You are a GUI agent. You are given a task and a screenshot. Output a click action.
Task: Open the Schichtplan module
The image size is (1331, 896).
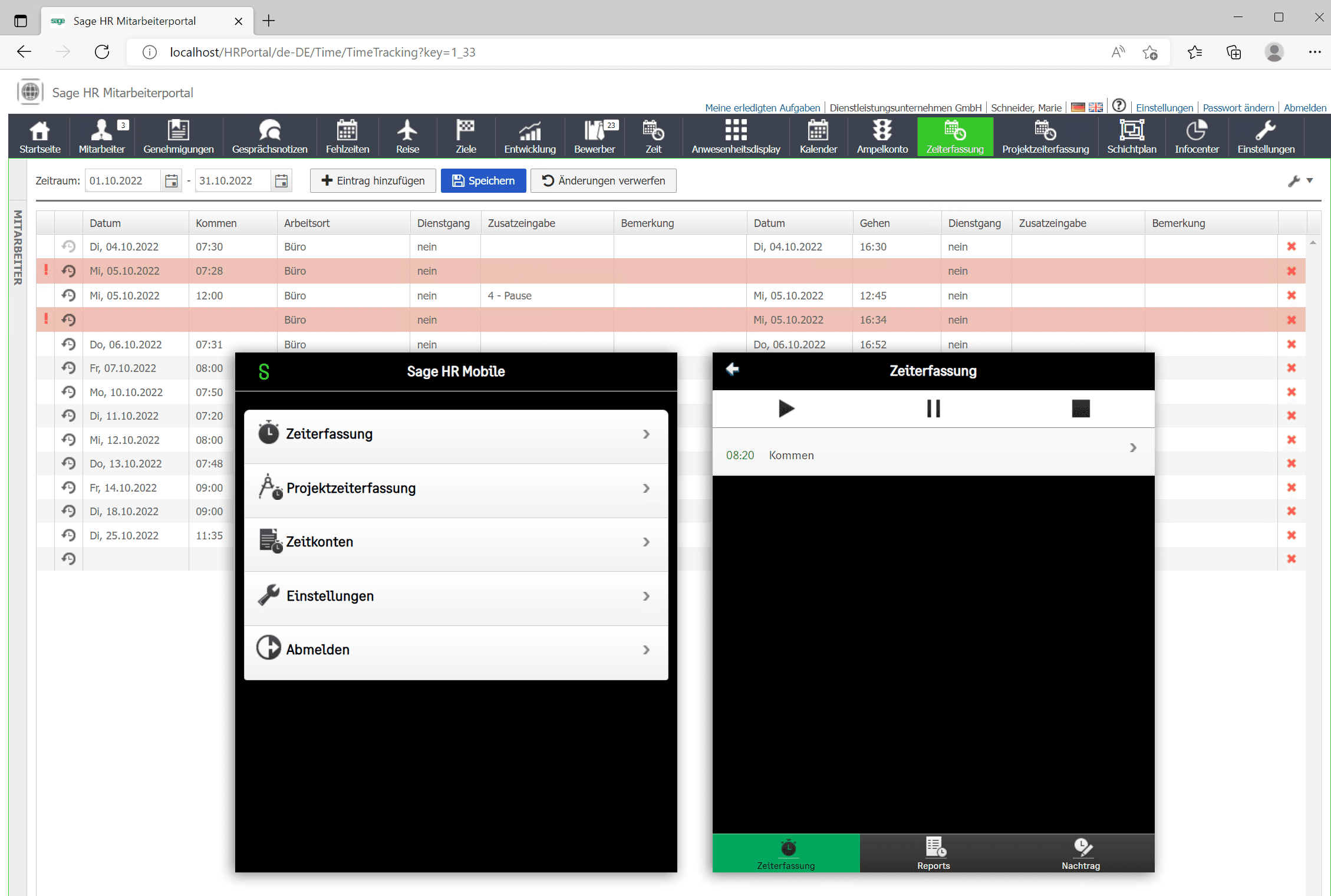[1132, 137]
